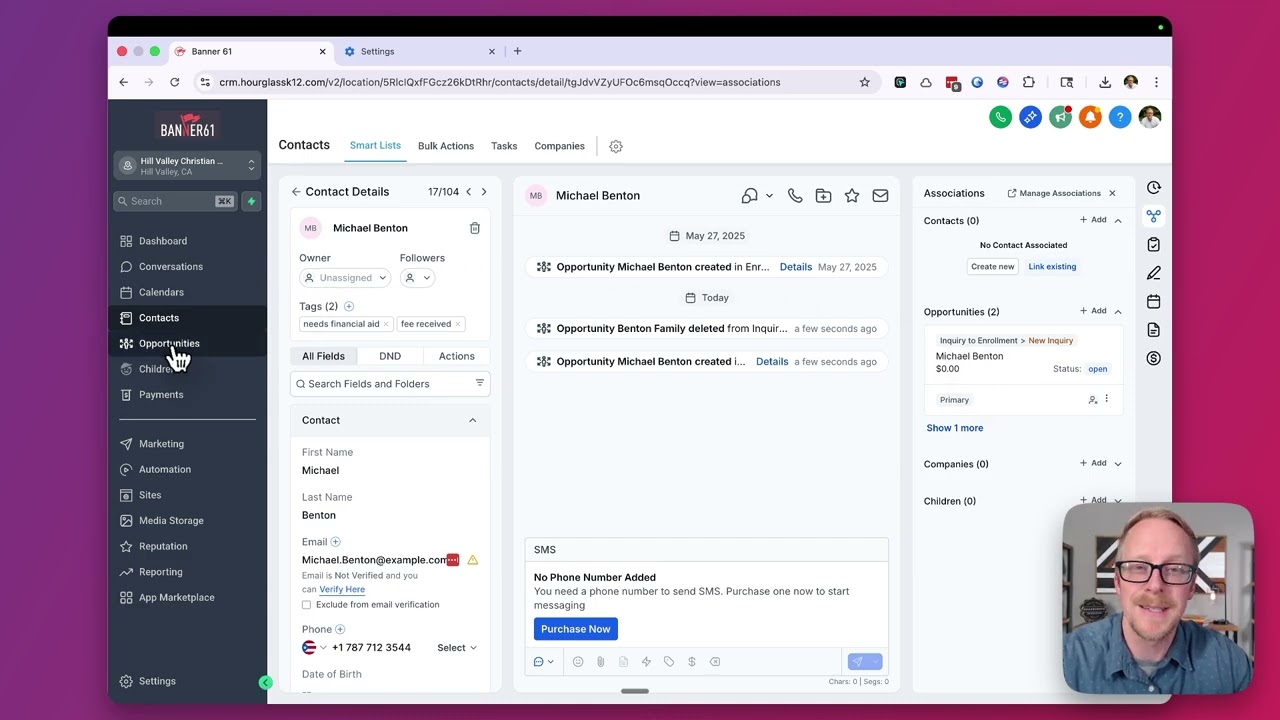Star the Michael Benton conversation
This screenshot has width=1280, height=720.
coord(852,196)
